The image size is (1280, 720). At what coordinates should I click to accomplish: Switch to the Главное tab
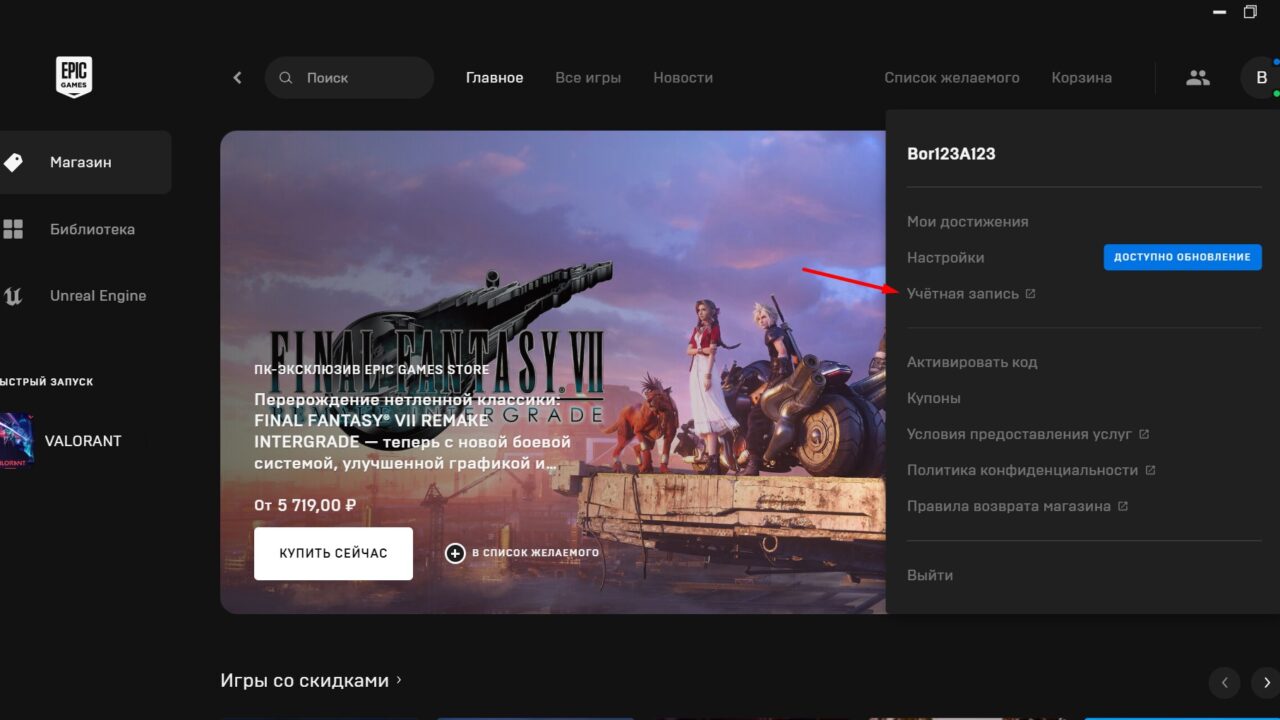pos(494,77)
